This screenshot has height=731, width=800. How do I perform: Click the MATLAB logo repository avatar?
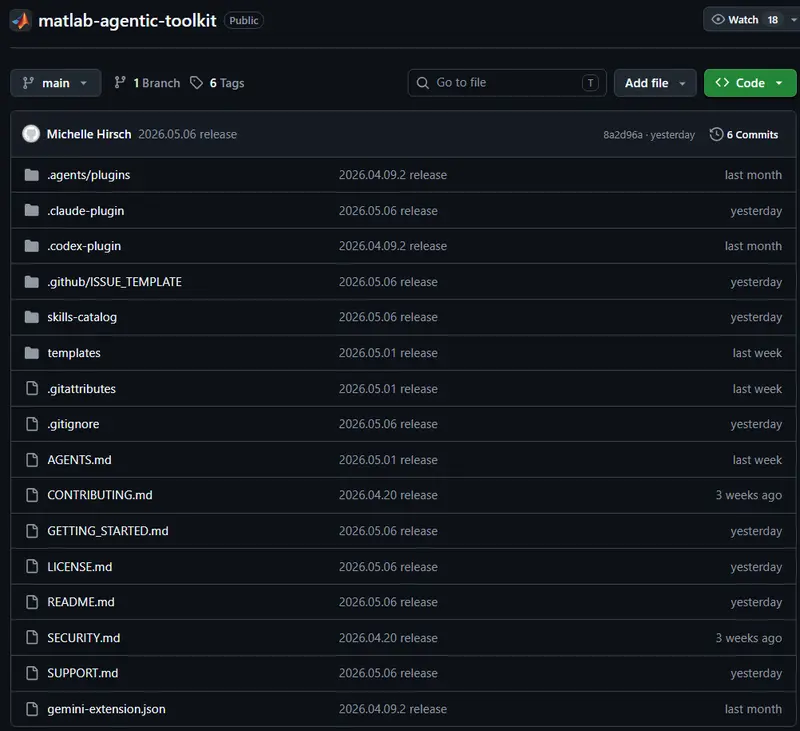(x=21, y=20)
